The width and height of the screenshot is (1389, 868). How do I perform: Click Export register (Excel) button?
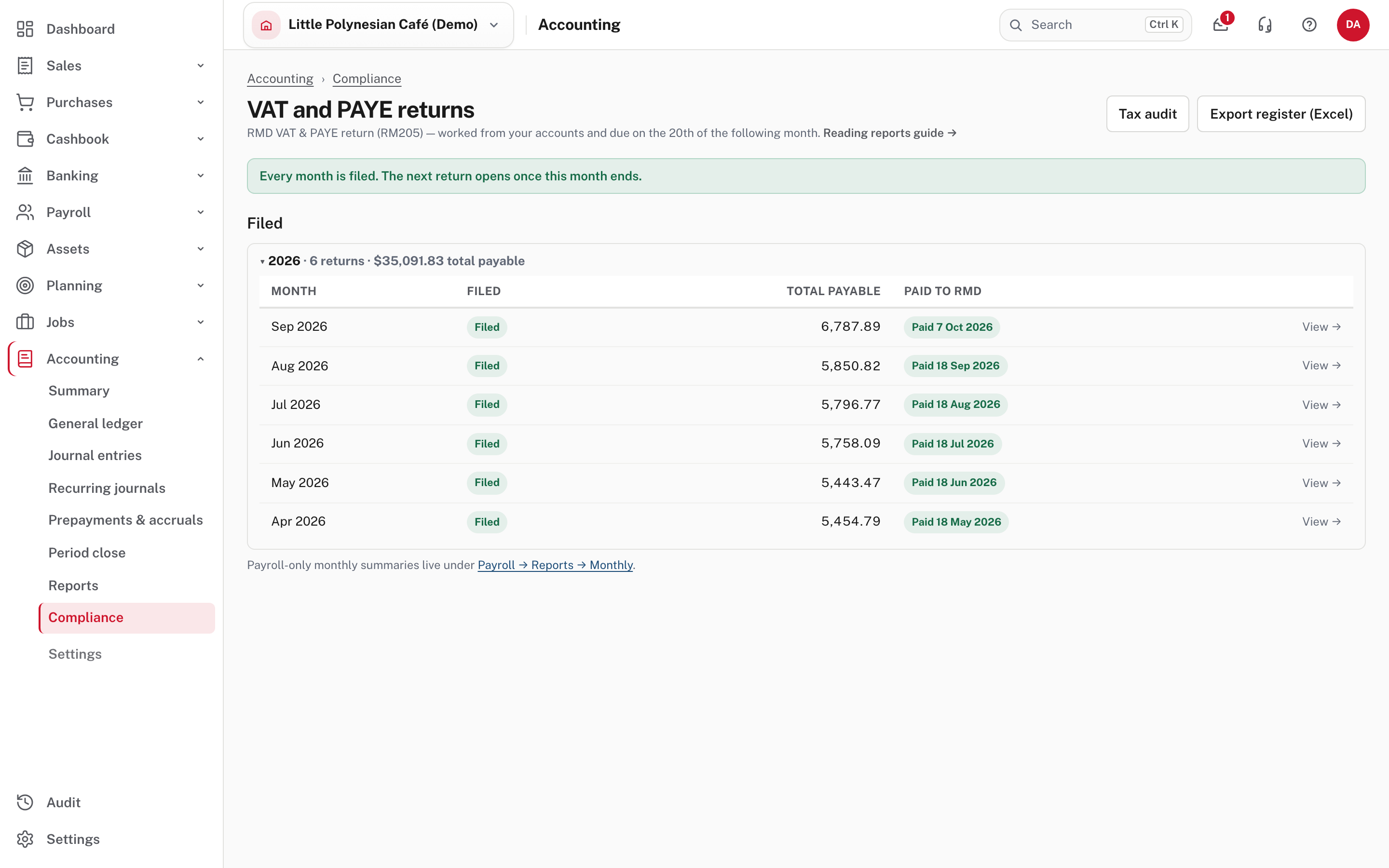click(x=1281, y=114)
